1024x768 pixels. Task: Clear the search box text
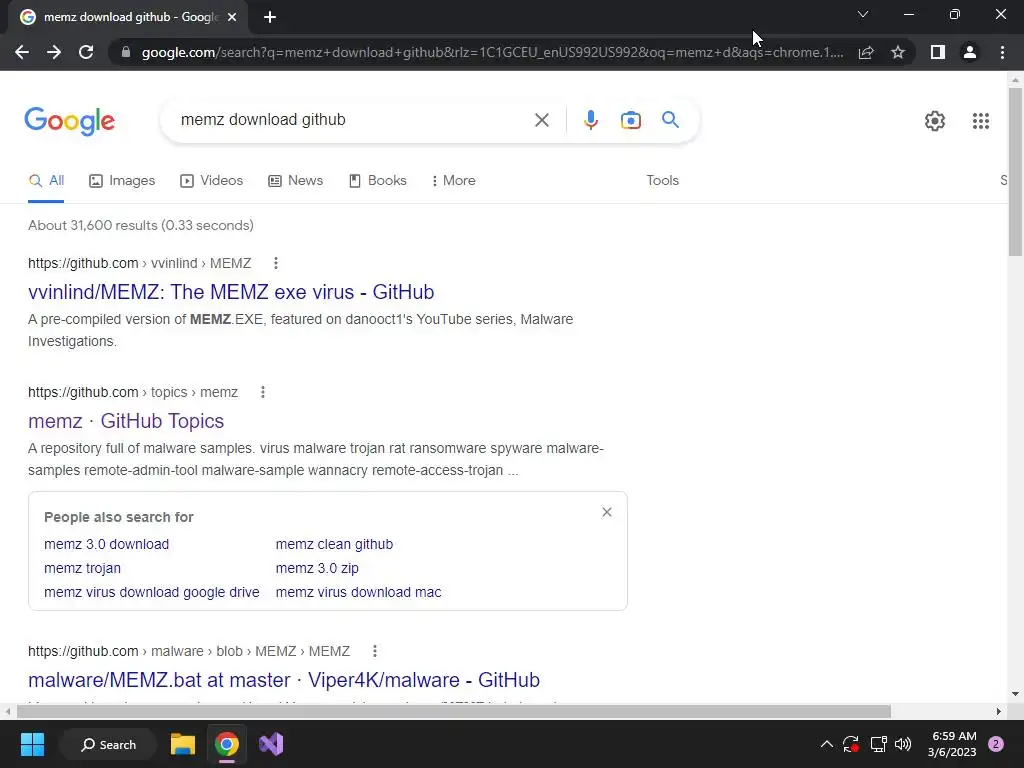[541, 120]
